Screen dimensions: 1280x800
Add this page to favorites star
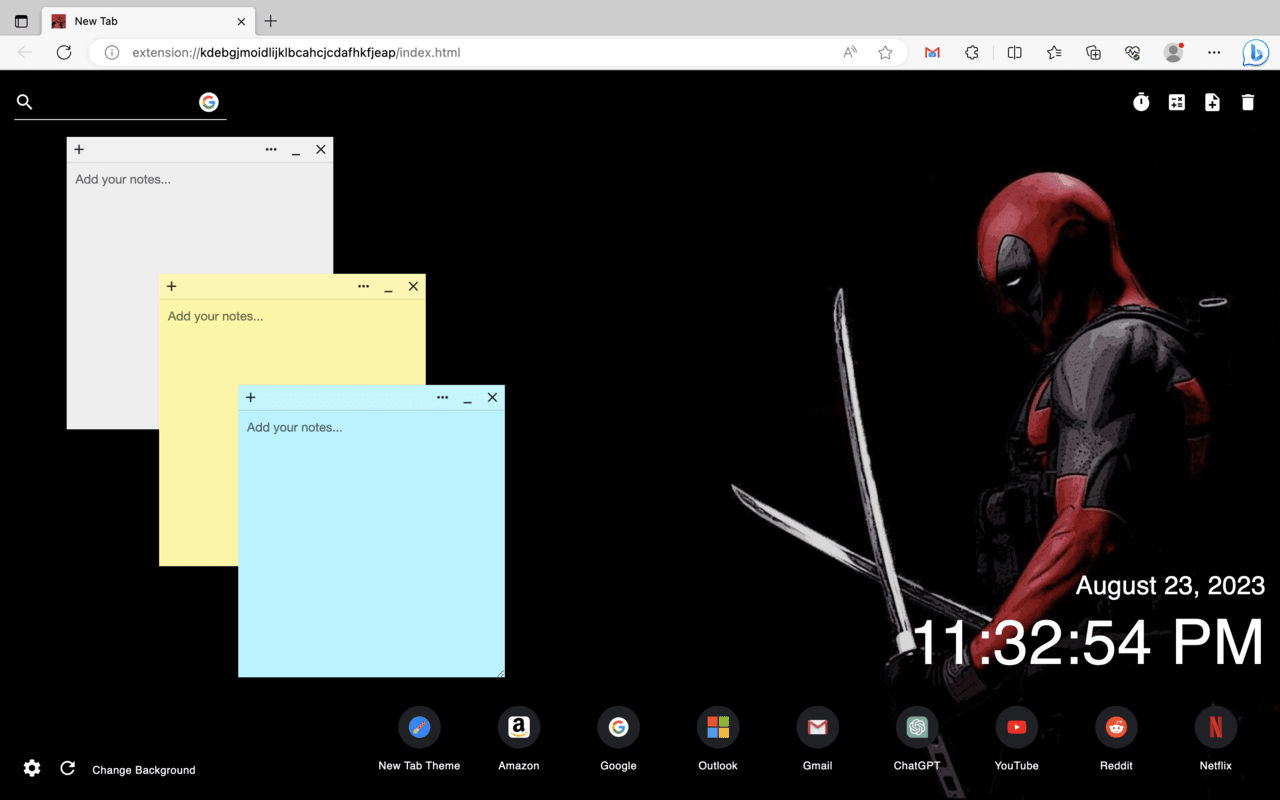point(885,52)
